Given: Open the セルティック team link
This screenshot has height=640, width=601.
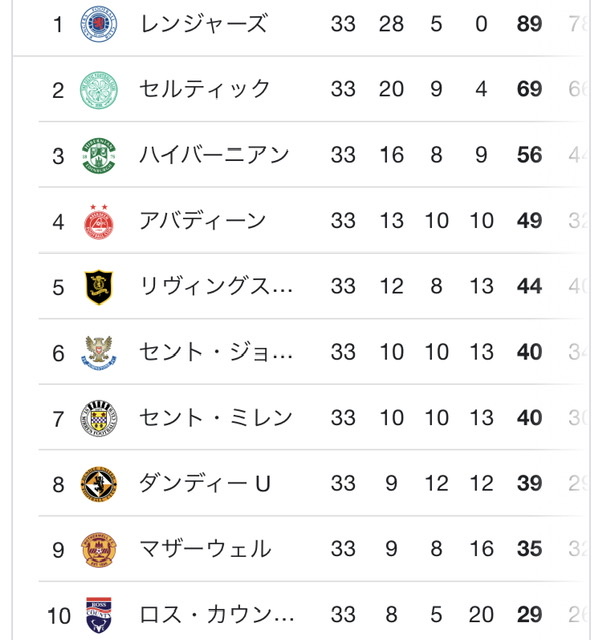Looking at the screenshot, I should point(204,89).
